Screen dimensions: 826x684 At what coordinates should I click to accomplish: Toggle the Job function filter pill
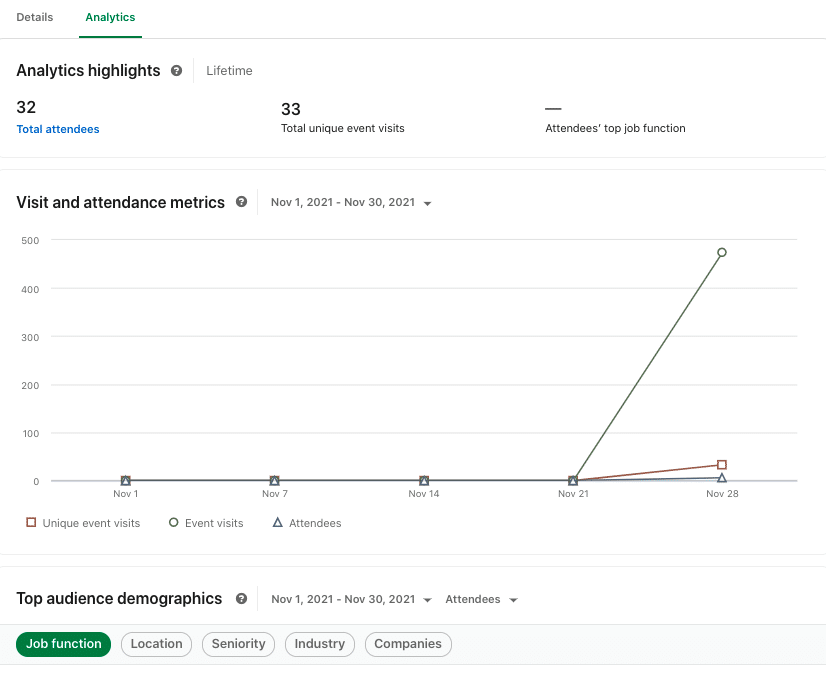(x=64, y=644)
